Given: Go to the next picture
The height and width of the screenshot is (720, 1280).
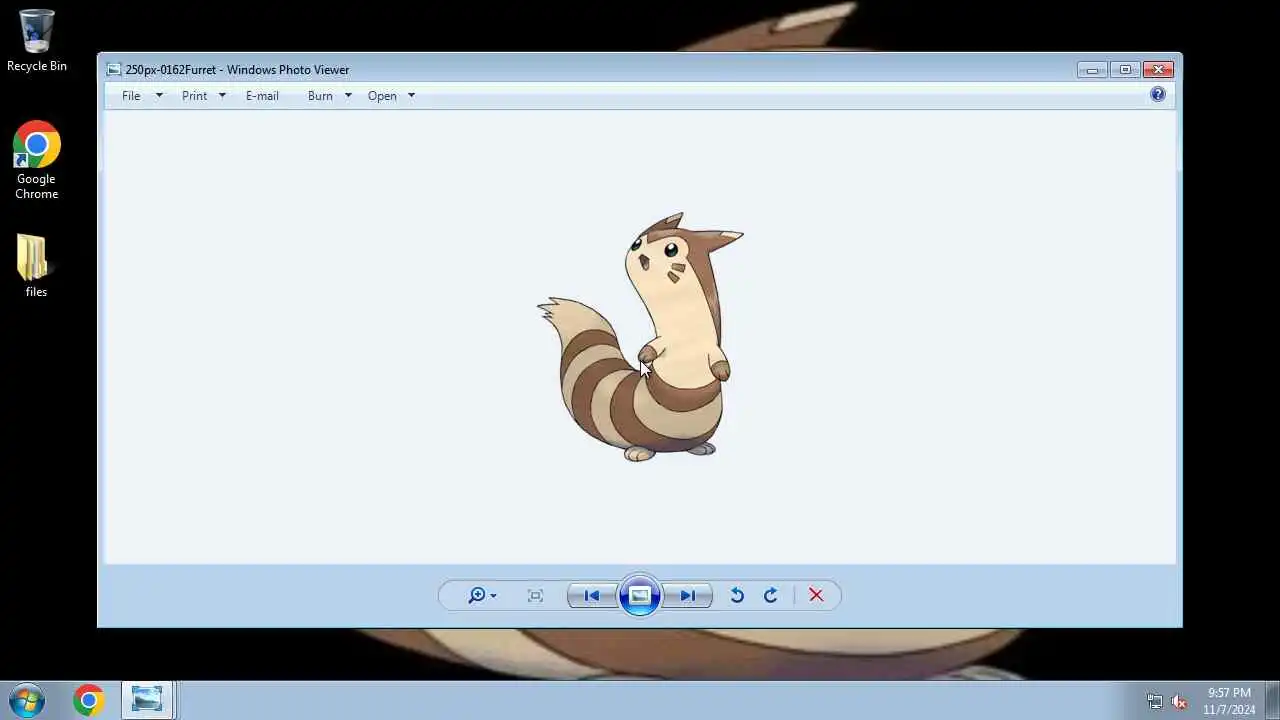Looking at the screenshot, I should 688,596.
